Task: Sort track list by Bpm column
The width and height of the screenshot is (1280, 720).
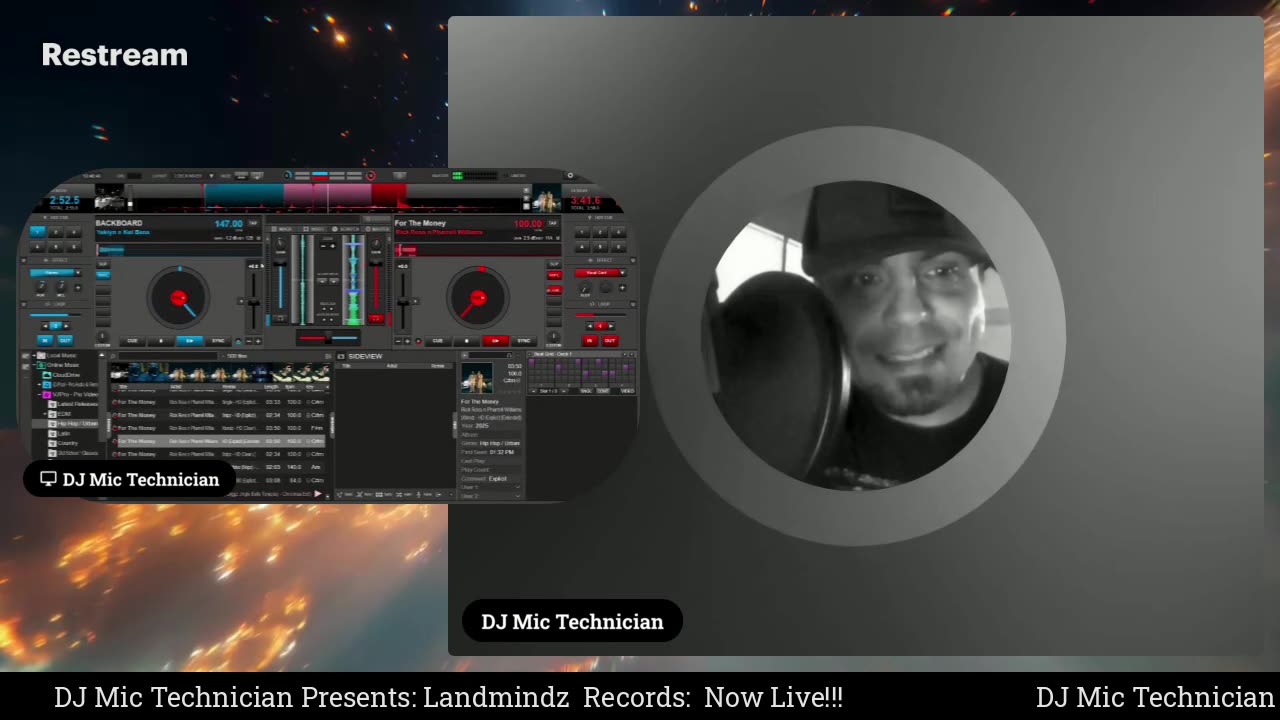Action: (290, 387)
